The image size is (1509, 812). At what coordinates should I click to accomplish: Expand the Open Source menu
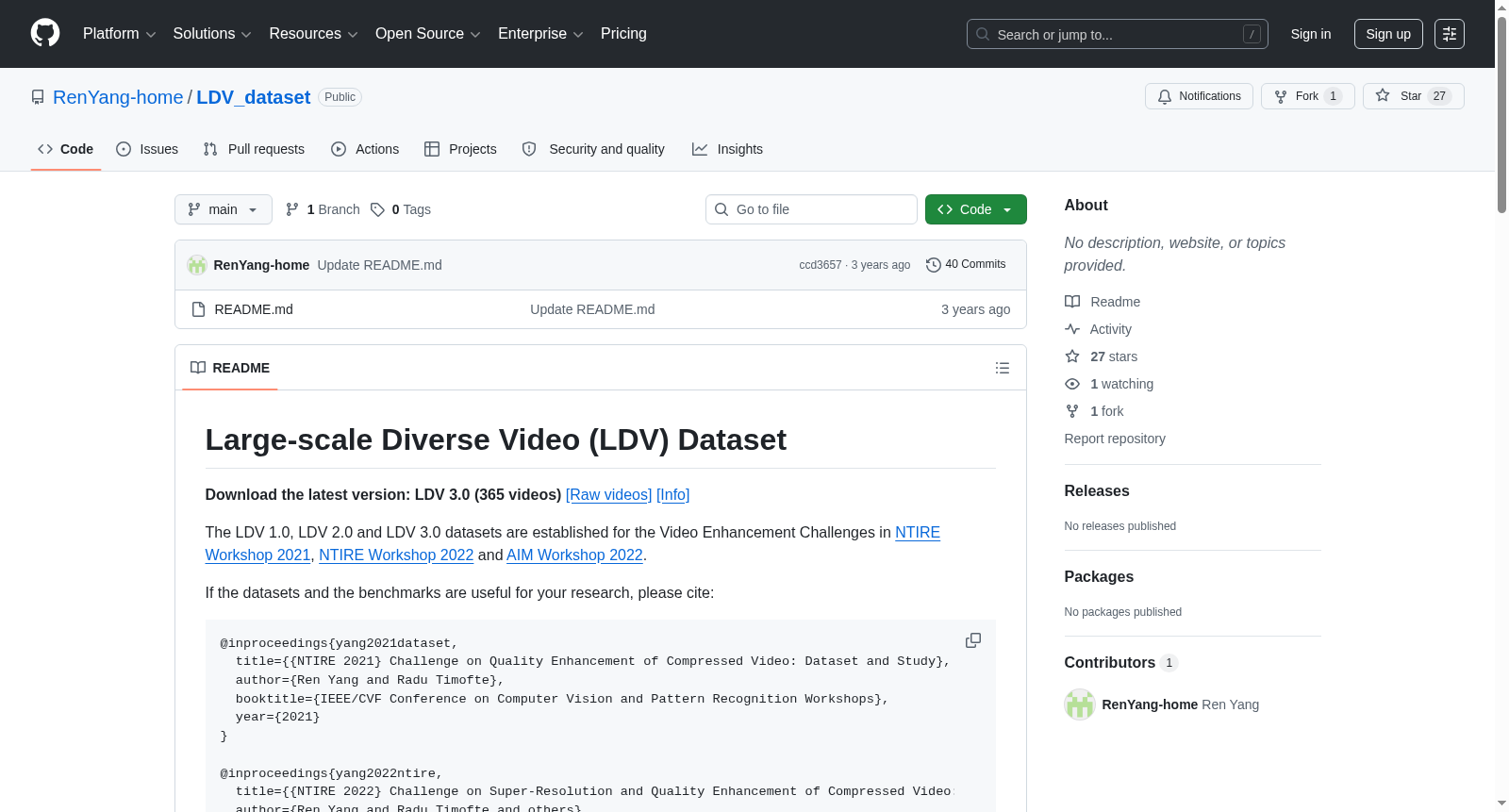(428, 34)
